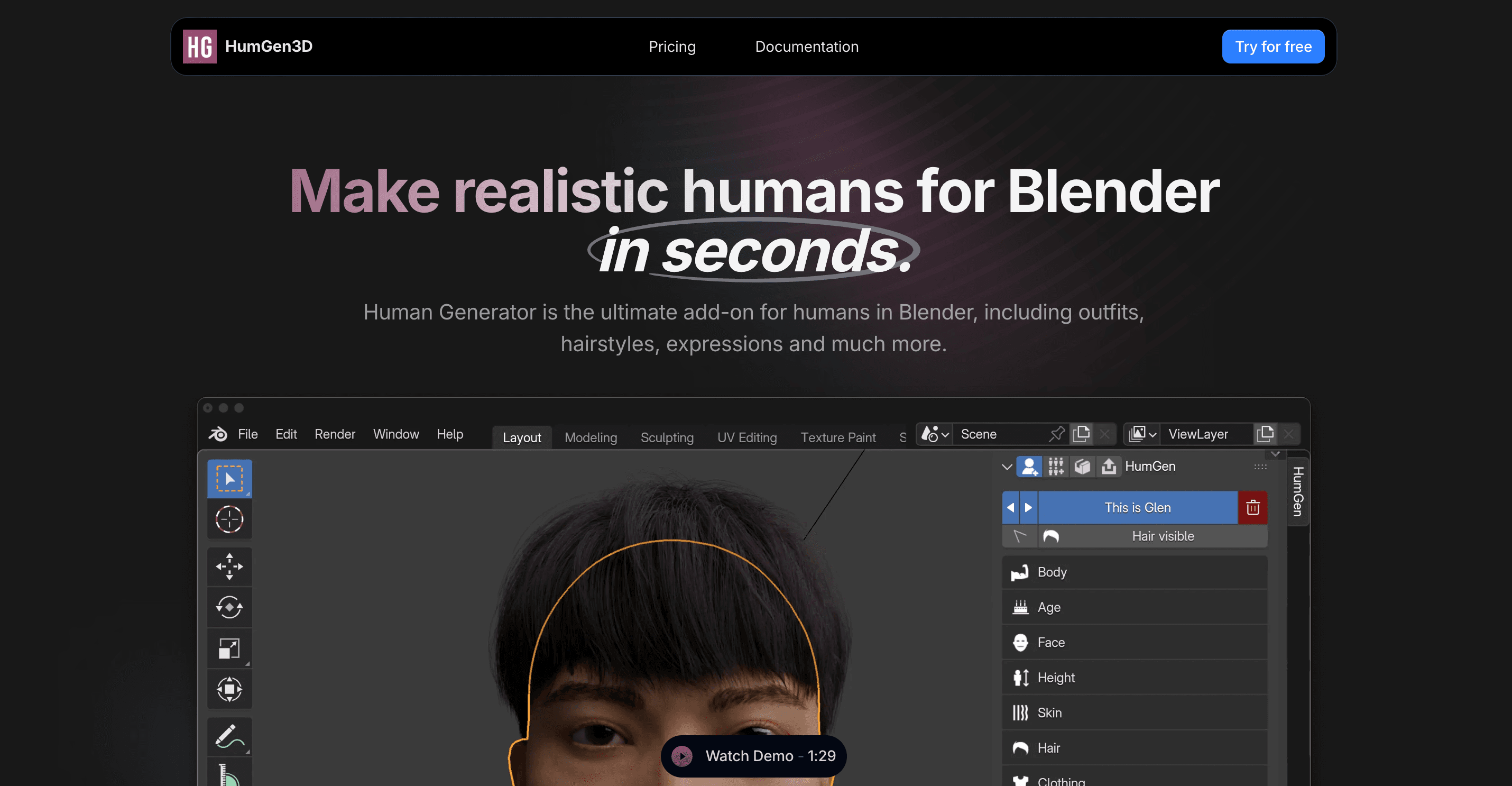Select the Transform tool

coord(229,689)
